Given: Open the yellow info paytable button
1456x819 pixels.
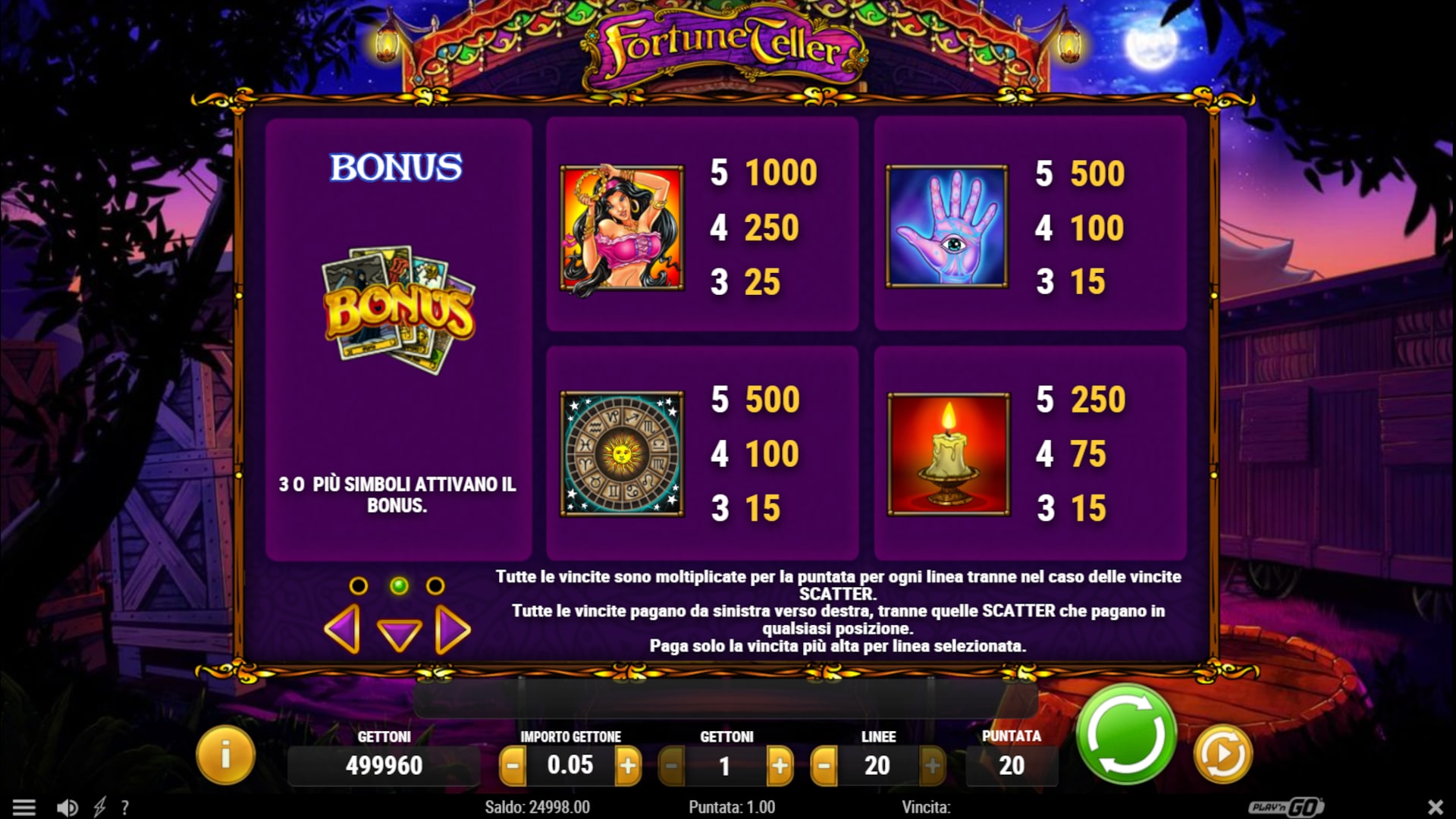Looking at the screenshot, I should click(225, 755).
